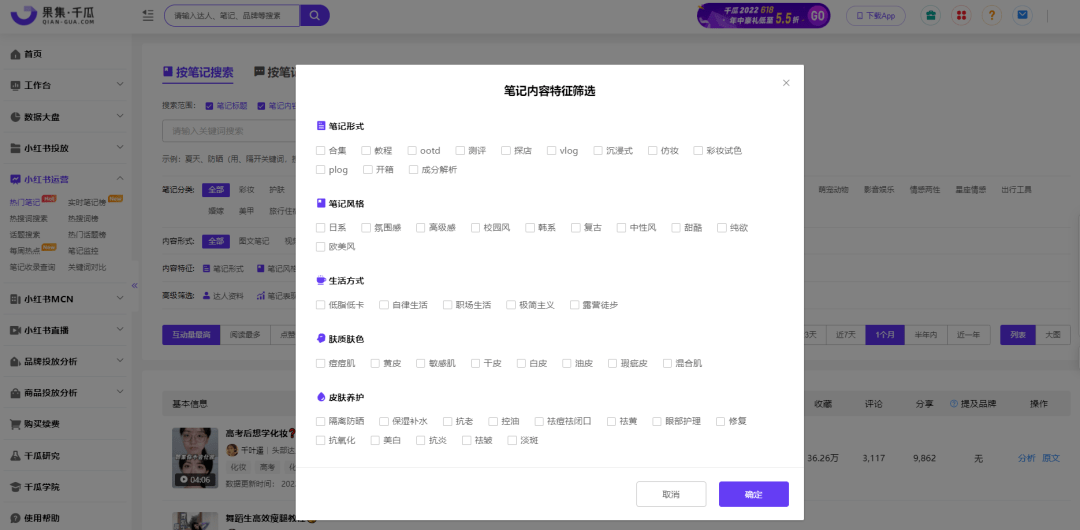
Task: Check the 日系 style checkbox
Action: tap(320, 227)
